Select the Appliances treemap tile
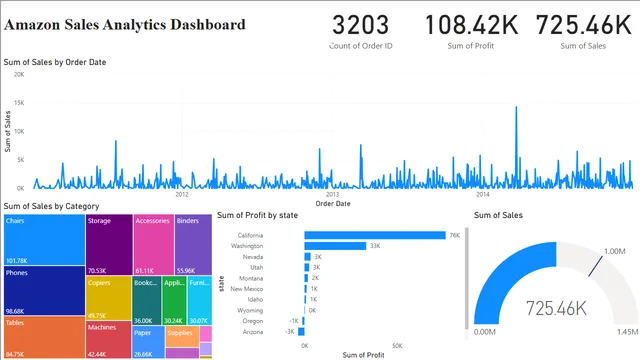The image size is (640, 360). tap(174, 300)
